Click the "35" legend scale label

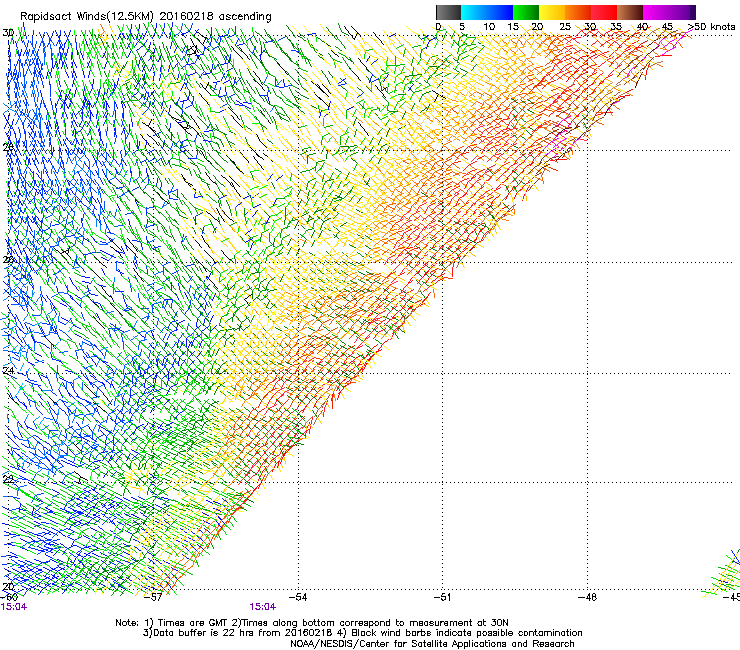(616, 27)
